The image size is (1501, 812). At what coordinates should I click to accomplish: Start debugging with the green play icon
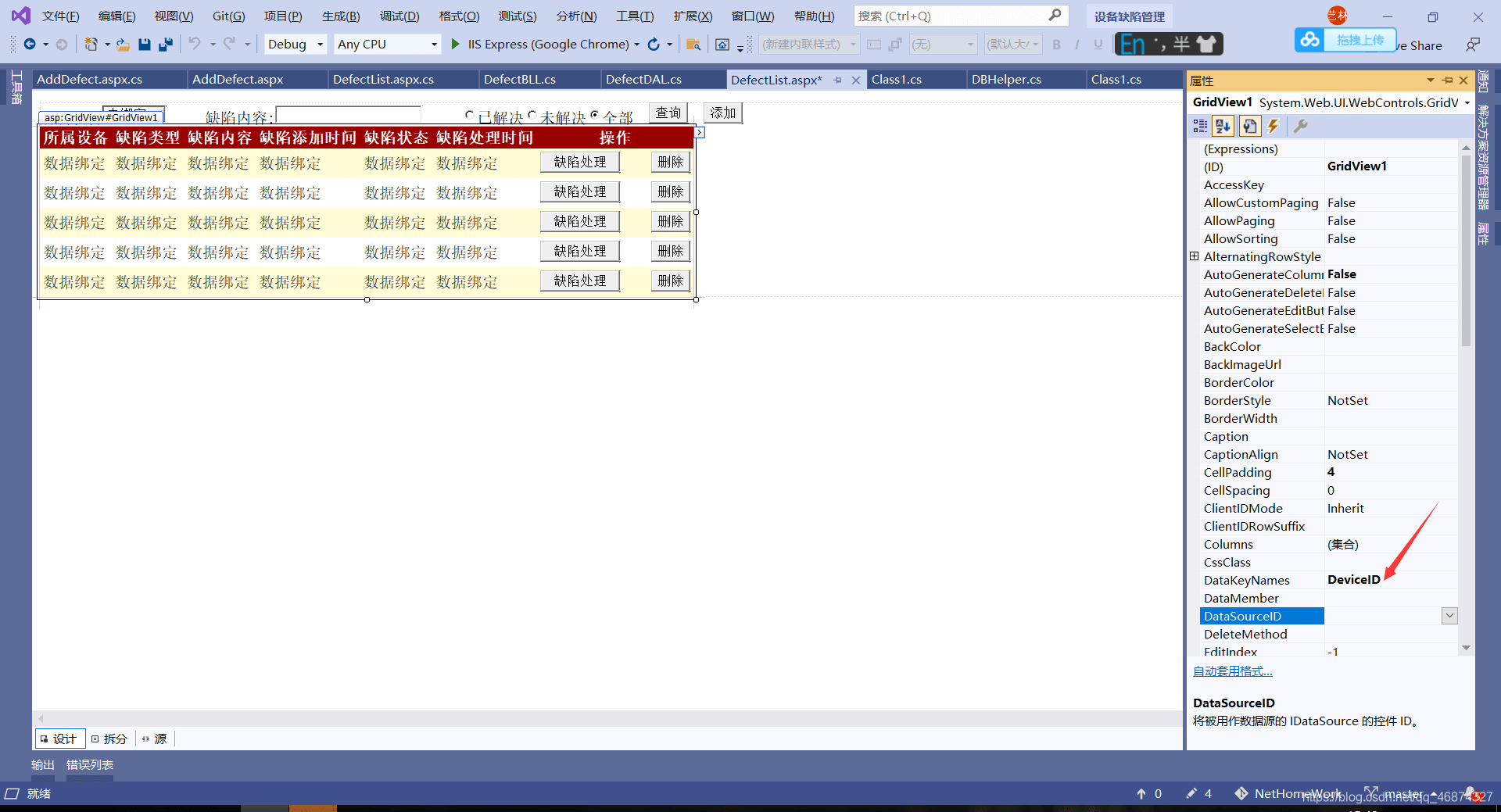456,45
